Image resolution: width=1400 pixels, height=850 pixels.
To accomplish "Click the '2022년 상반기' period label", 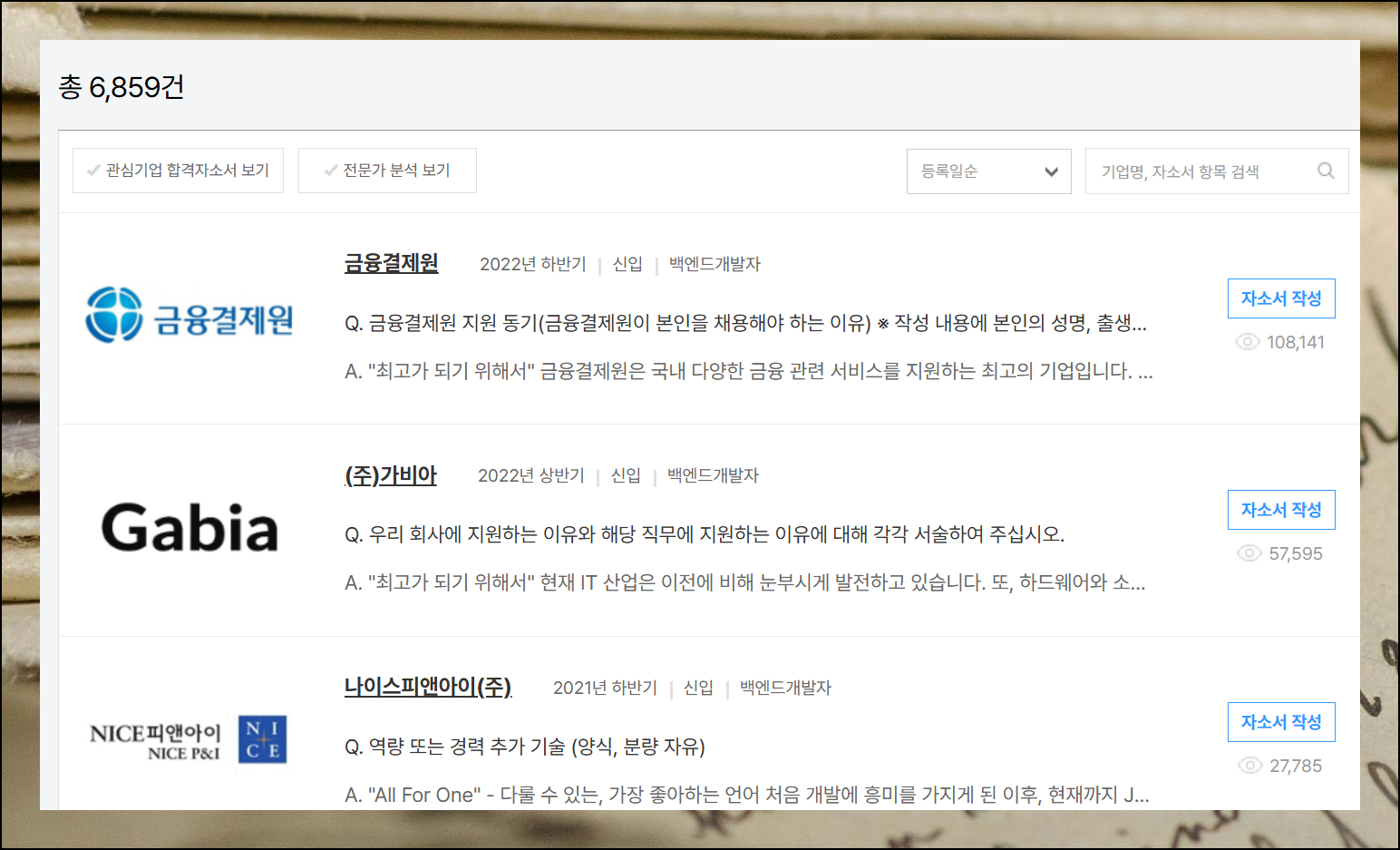I will coord(531,475).
